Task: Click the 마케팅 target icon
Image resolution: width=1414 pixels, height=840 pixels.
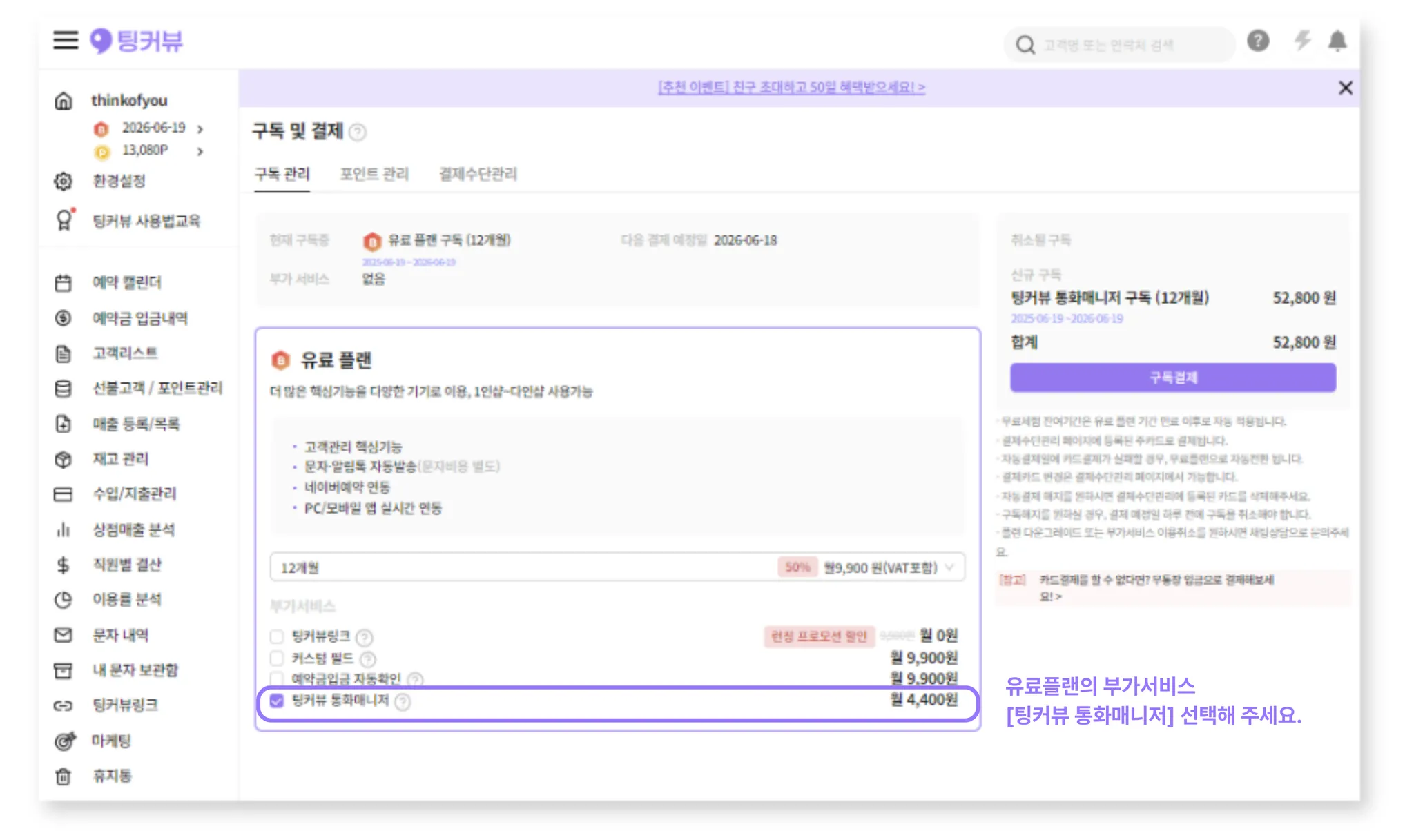Action: [x=64, y=741]
